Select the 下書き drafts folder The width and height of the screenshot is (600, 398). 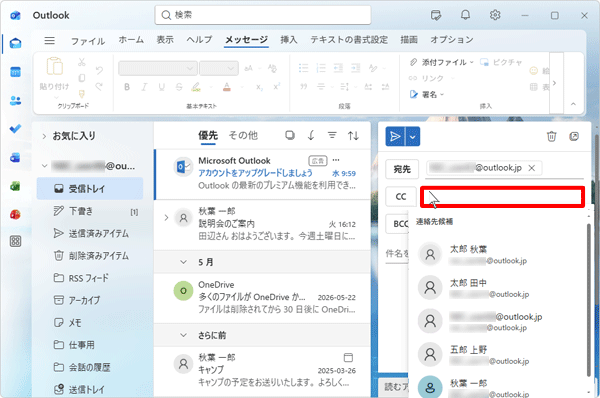coord(90,211)
